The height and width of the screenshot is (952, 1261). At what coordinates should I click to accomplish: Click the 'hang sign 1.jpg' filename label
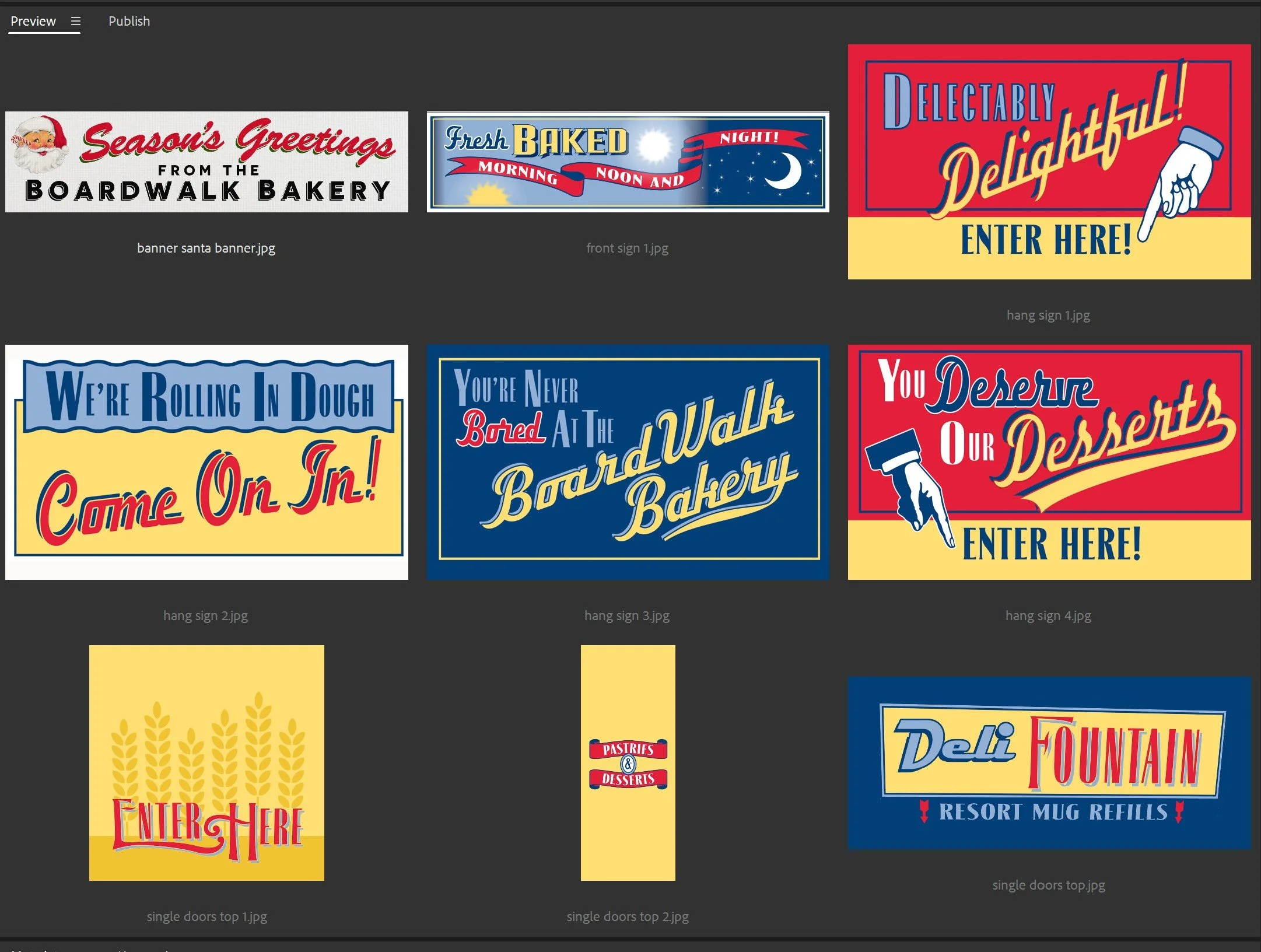tap(1048, 315)
